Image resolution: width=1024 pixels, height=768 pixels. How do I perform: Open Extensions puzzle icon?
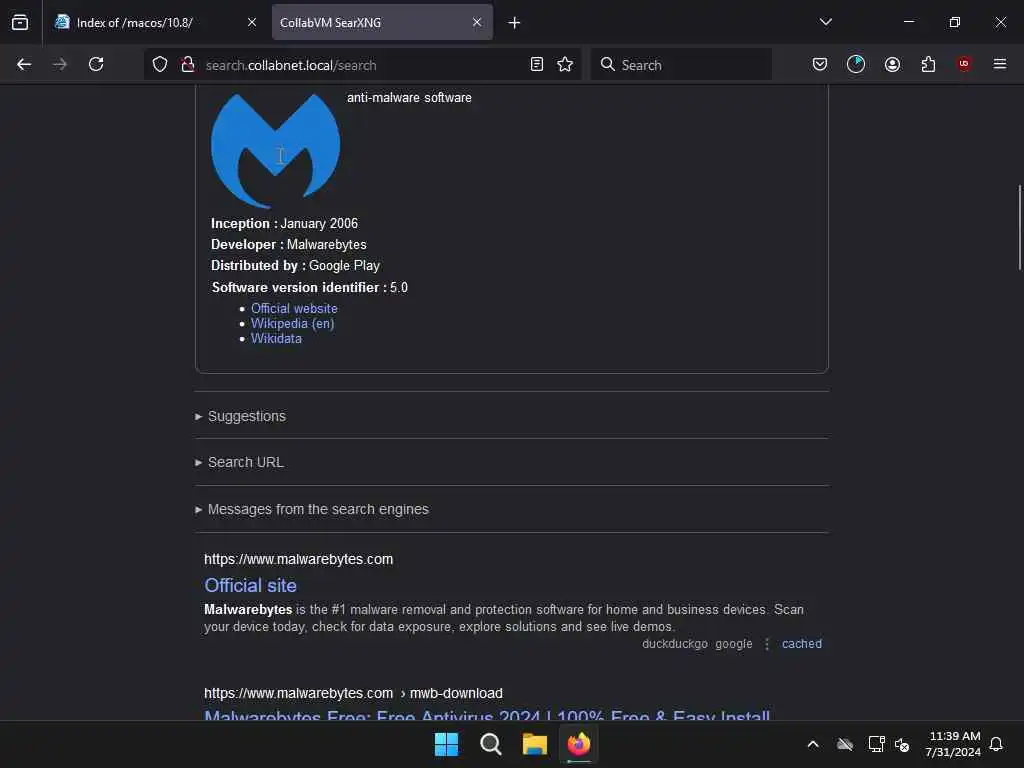[928, 64]
